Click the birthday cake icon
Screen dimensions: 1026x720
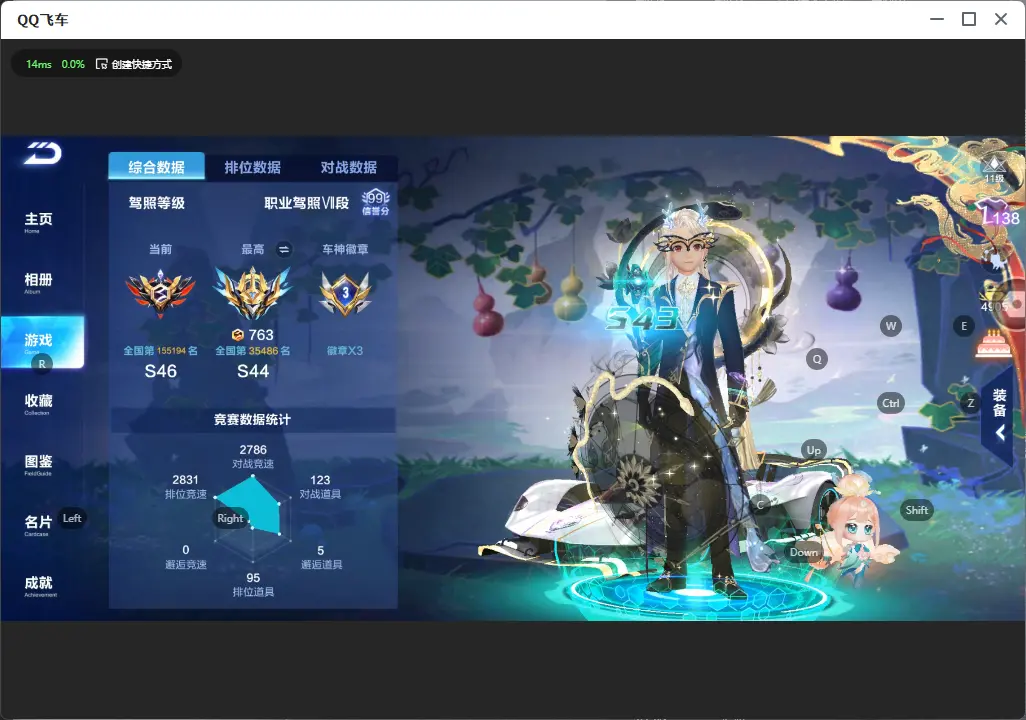(x=993, y=344)
